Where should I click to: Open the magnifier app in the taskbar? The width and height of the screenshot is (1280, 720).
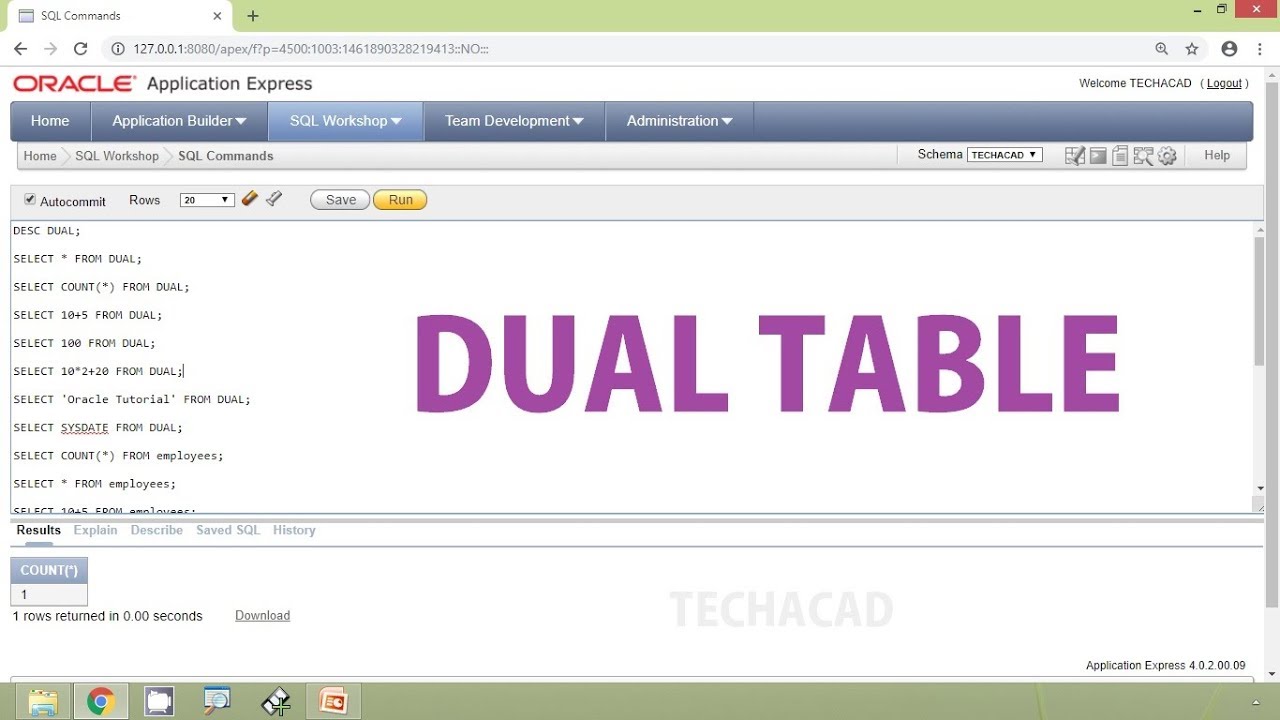[217, 701]
